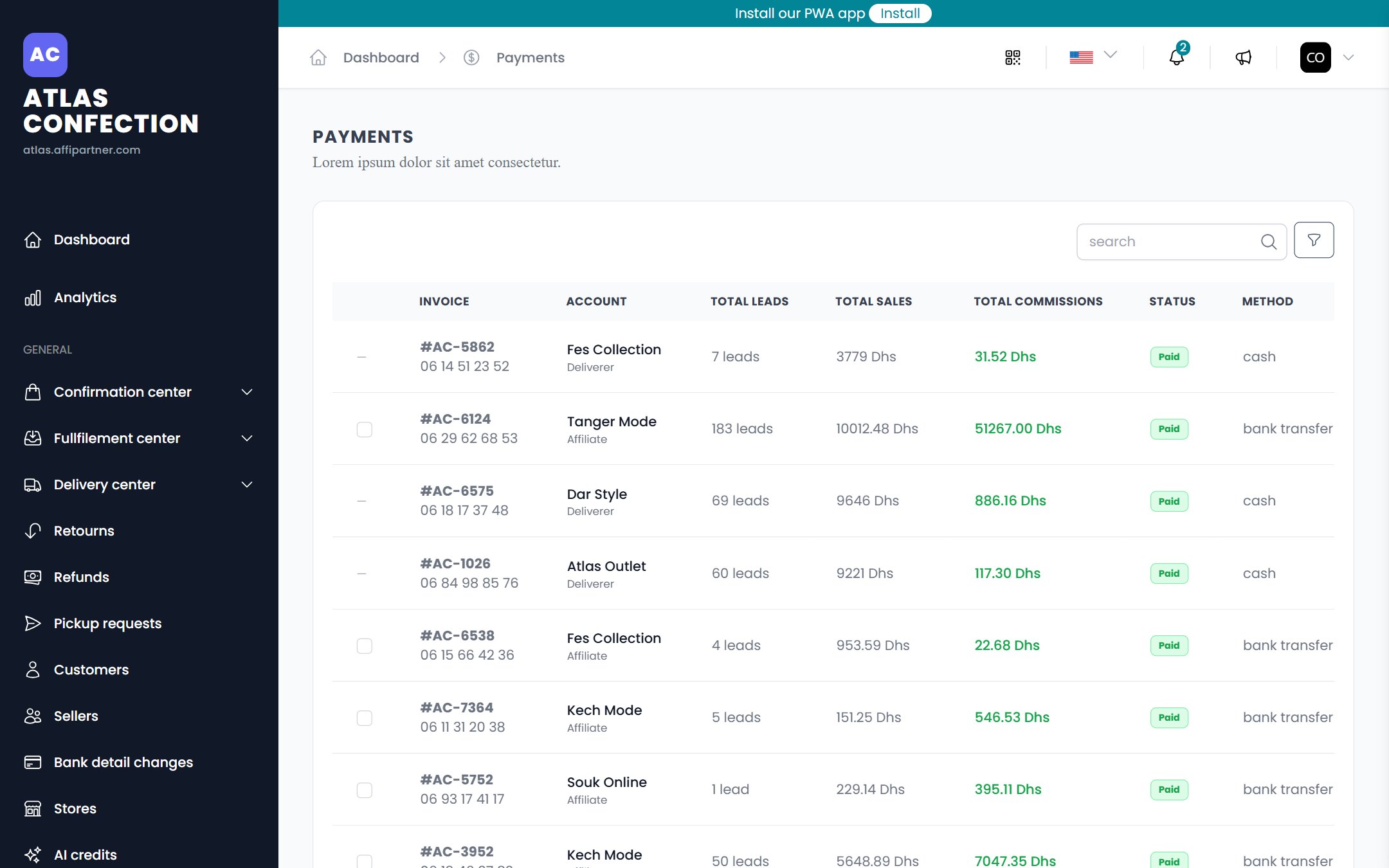
Task: Click the dollar Payments breadcrumb icon
Action: 471,58
